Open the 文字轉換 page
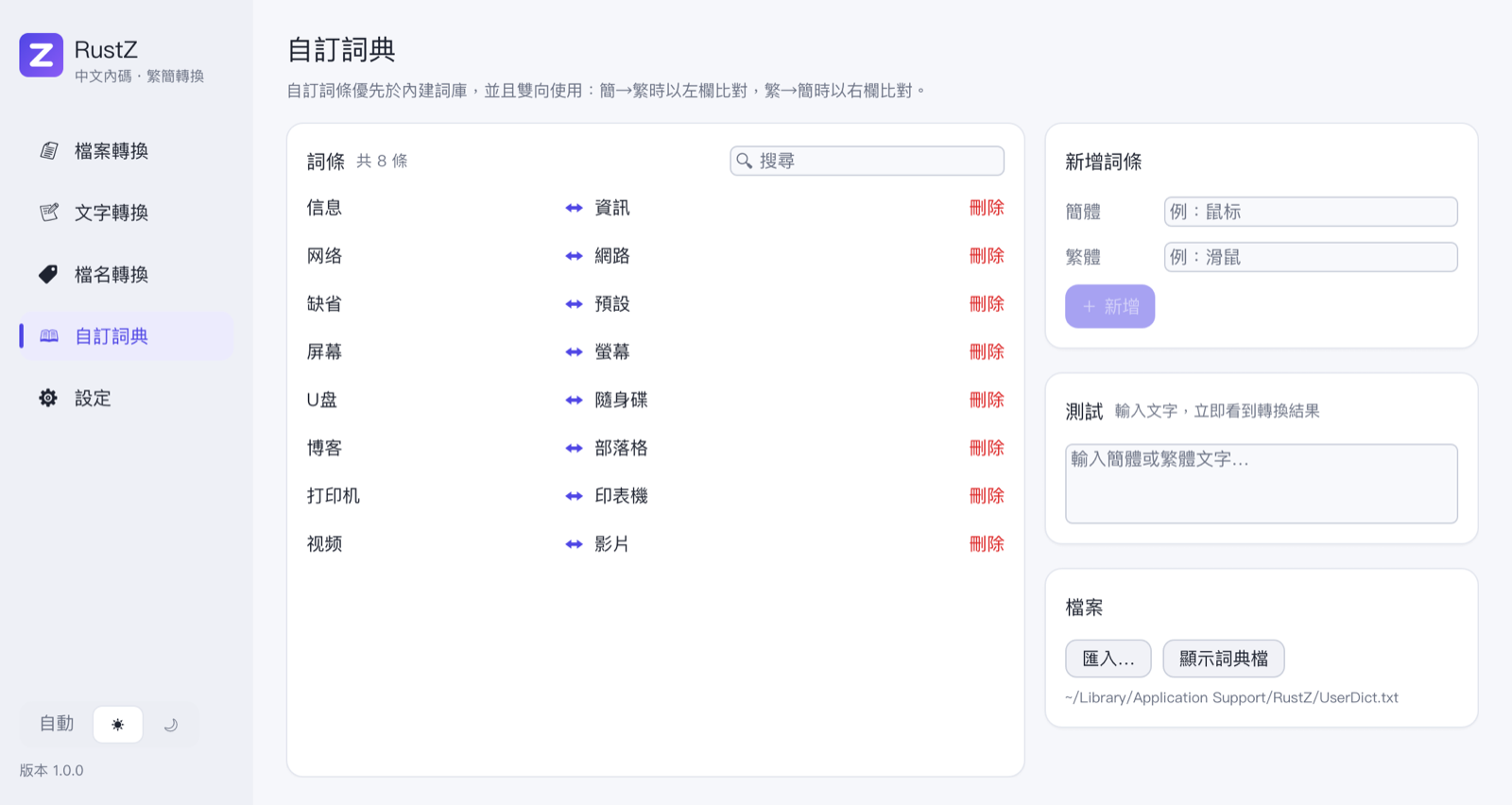Screen dimensions: 1512x805 126,213
